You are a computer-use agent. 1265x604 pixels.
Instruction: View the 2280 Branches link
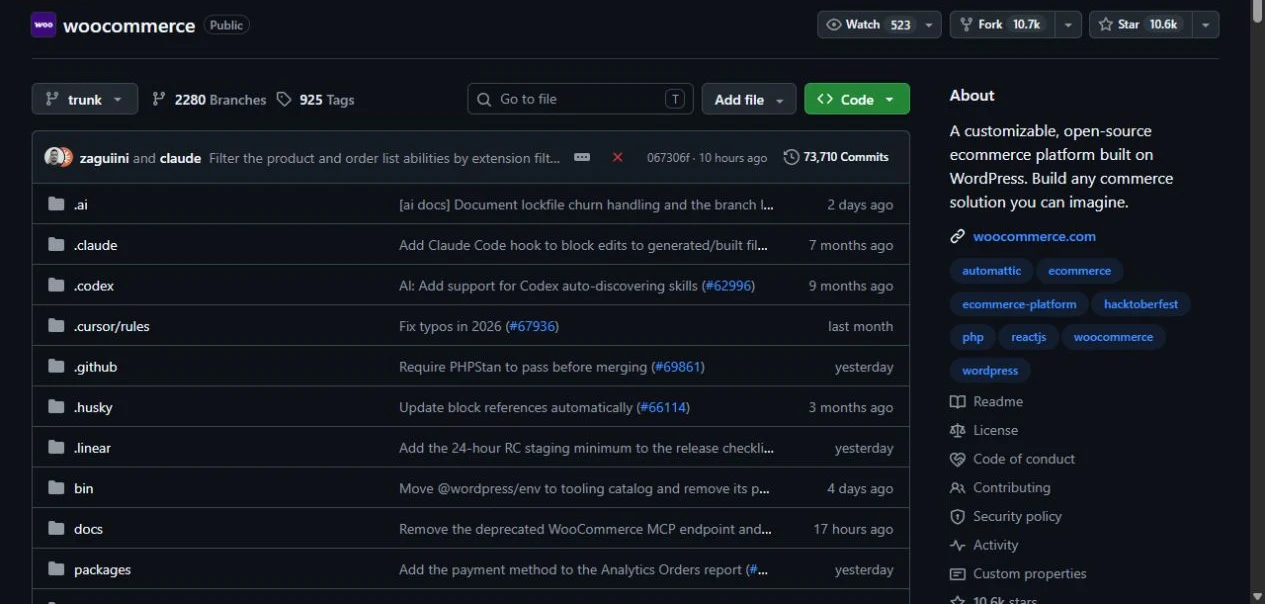[x=209, y=99]
